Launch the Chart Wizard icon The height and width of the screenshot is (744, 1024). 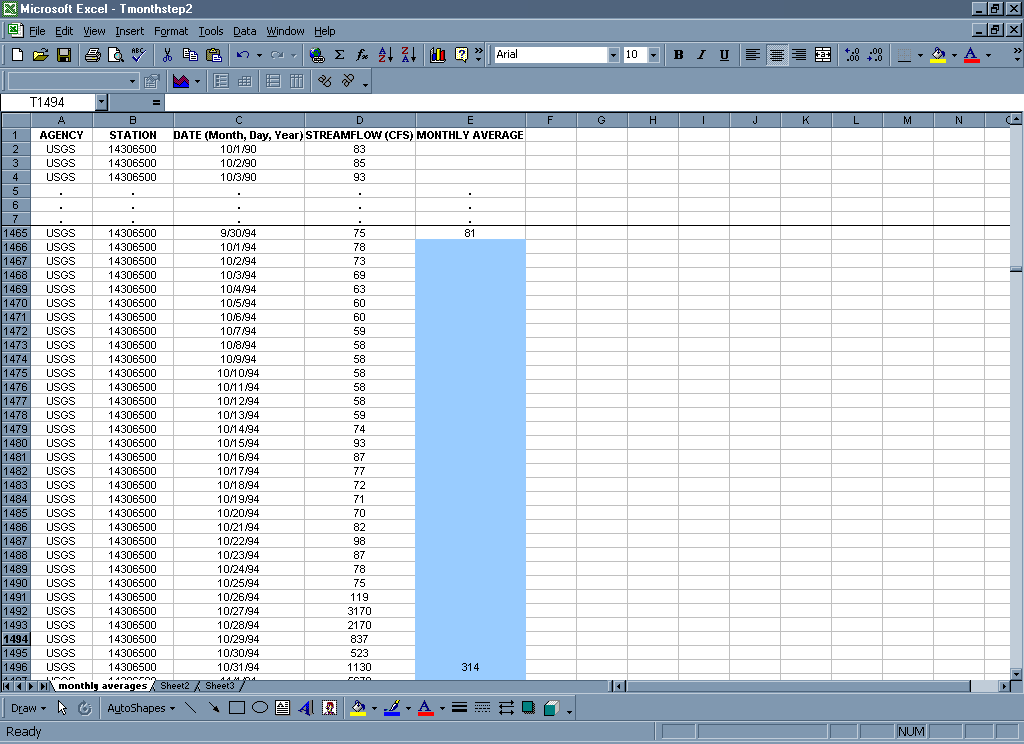(x=438, y=55)
